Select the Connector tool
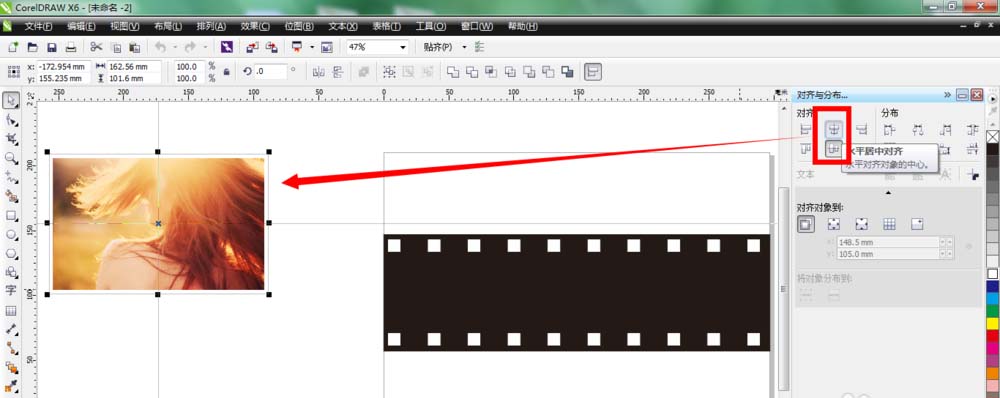The image size is (1000, 398). coord(11,348)
